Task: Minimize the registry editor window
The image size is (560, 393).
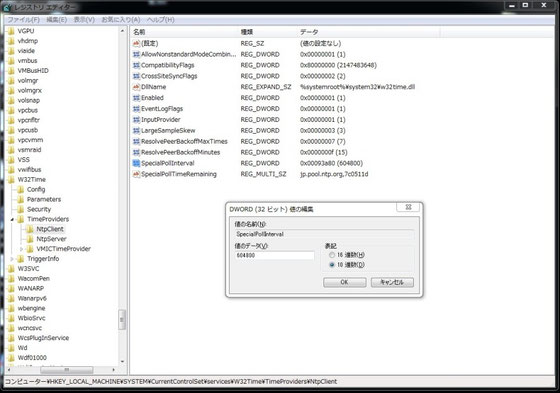Action: coord(512,5)
